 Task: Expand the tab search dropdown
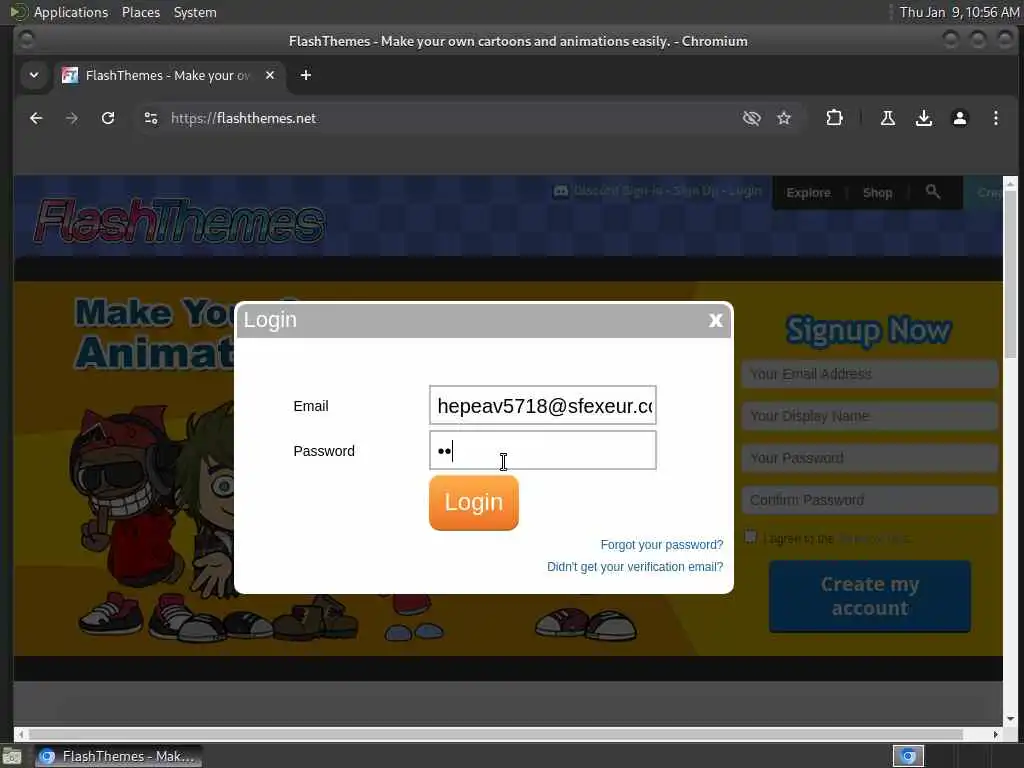coord(34,75)
